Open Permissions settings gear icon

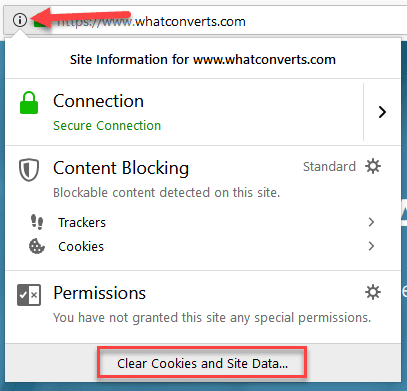coord(373,292)
